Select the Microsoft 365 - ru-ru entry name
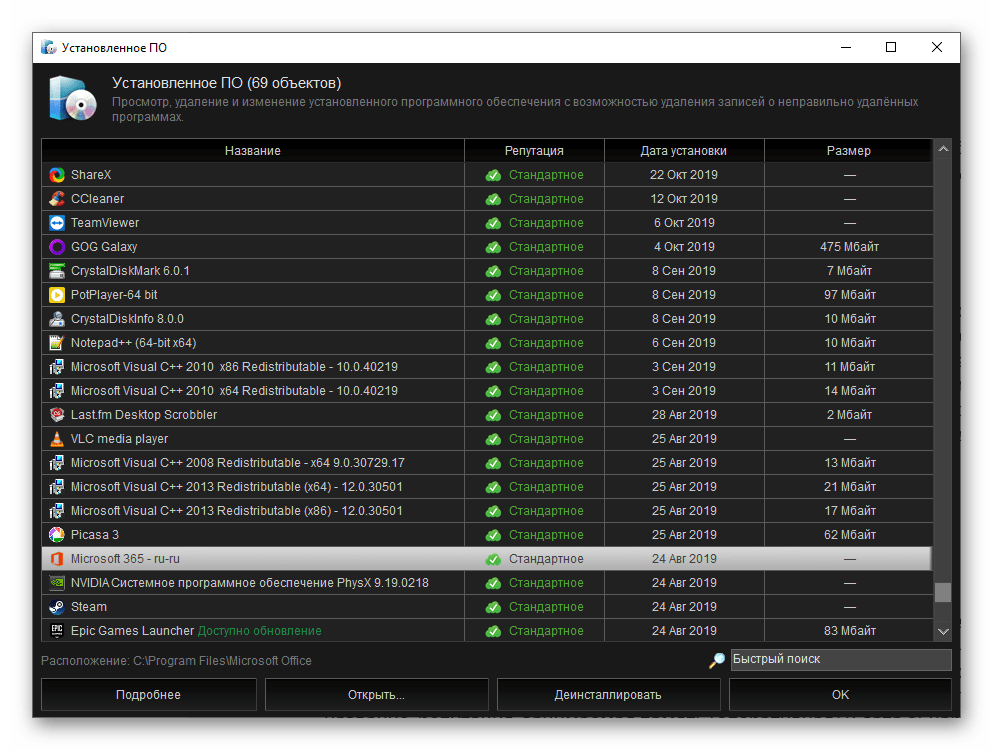Viewport: 993px width, 750px height. (x=125, y=559)
